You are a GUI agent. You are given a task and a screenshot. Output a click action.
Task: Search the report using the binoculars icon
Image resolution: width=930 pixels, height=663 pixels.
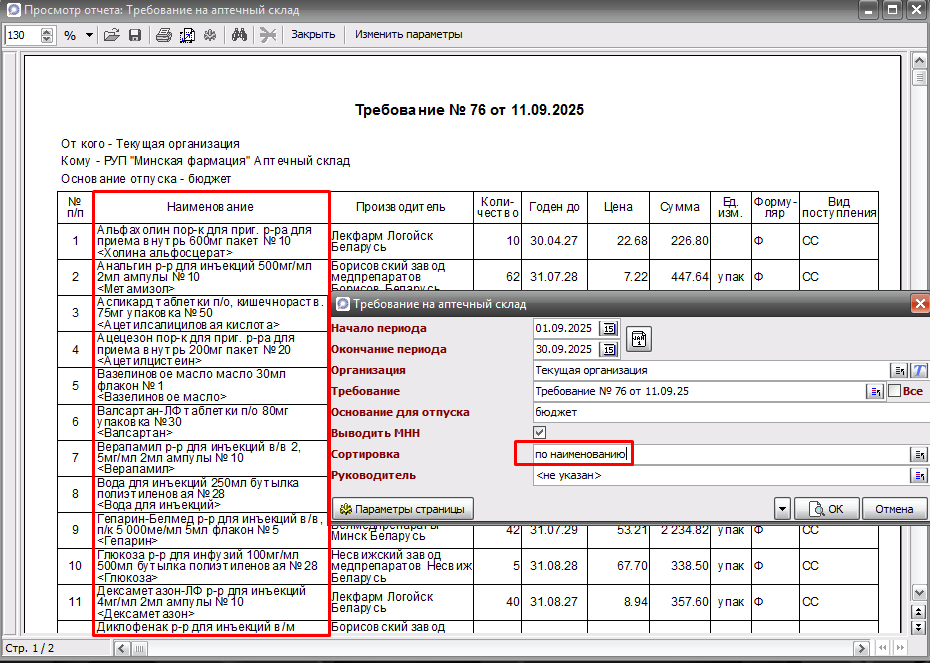click(240, 35)
